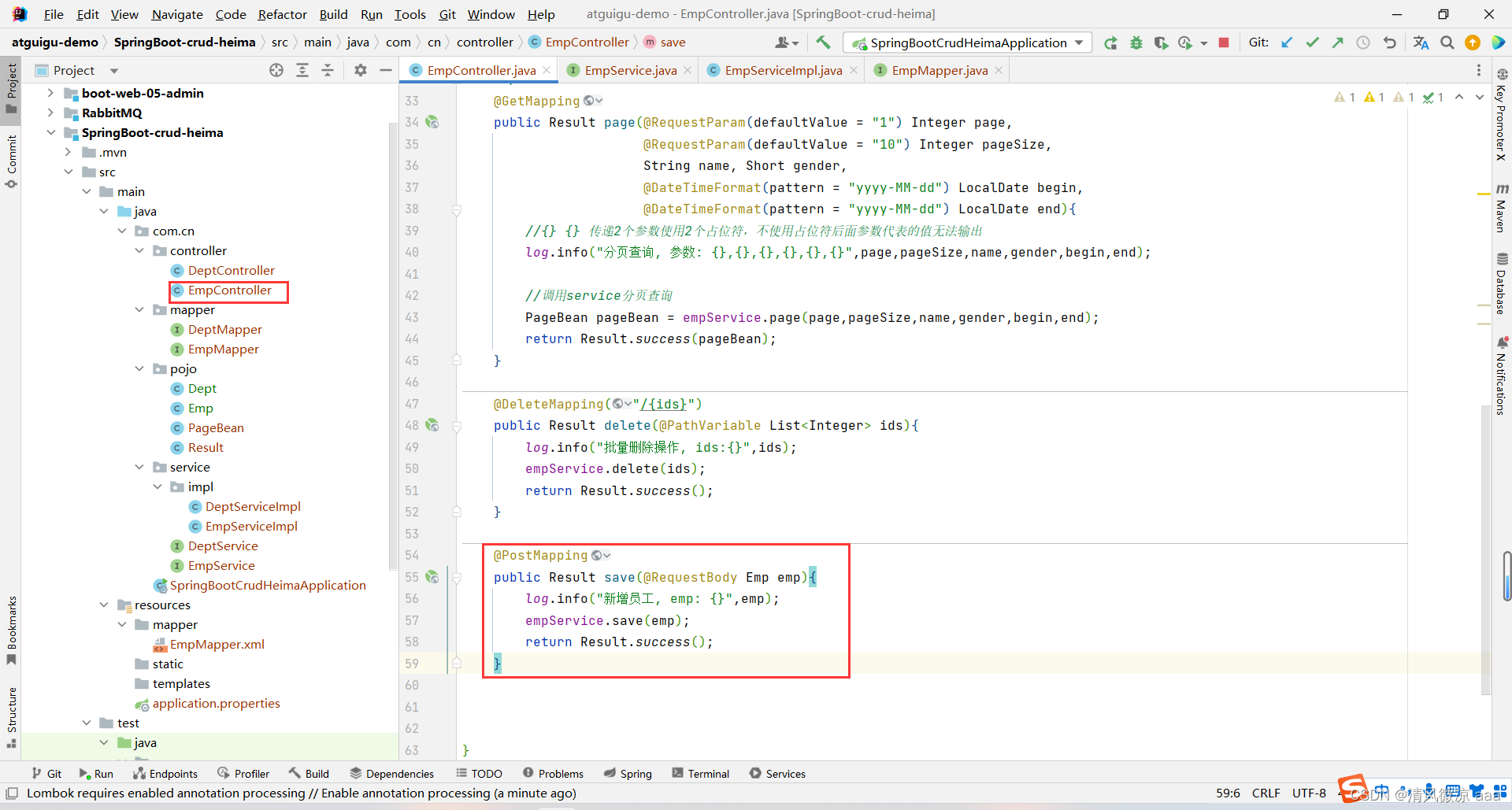Close the EmpController.java tab
The width and height of the screenshot is (1512, 810).
[x=547, y=71]
